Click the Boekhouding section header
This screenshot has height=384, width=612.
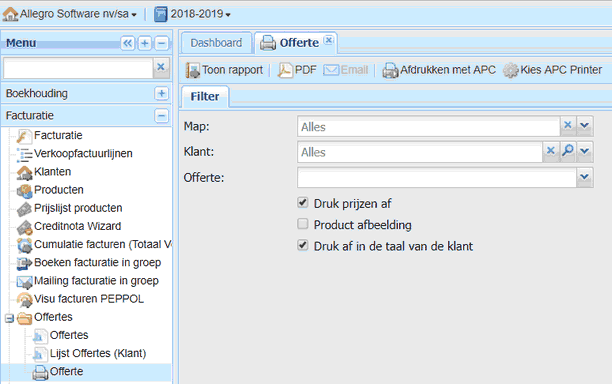click(x=86, y=93)
